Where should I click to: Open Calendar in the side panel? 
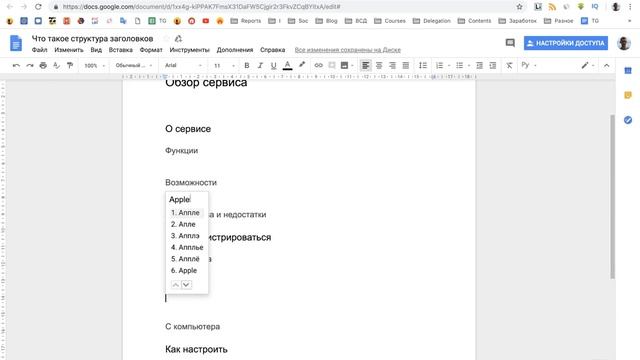[628, 71]
